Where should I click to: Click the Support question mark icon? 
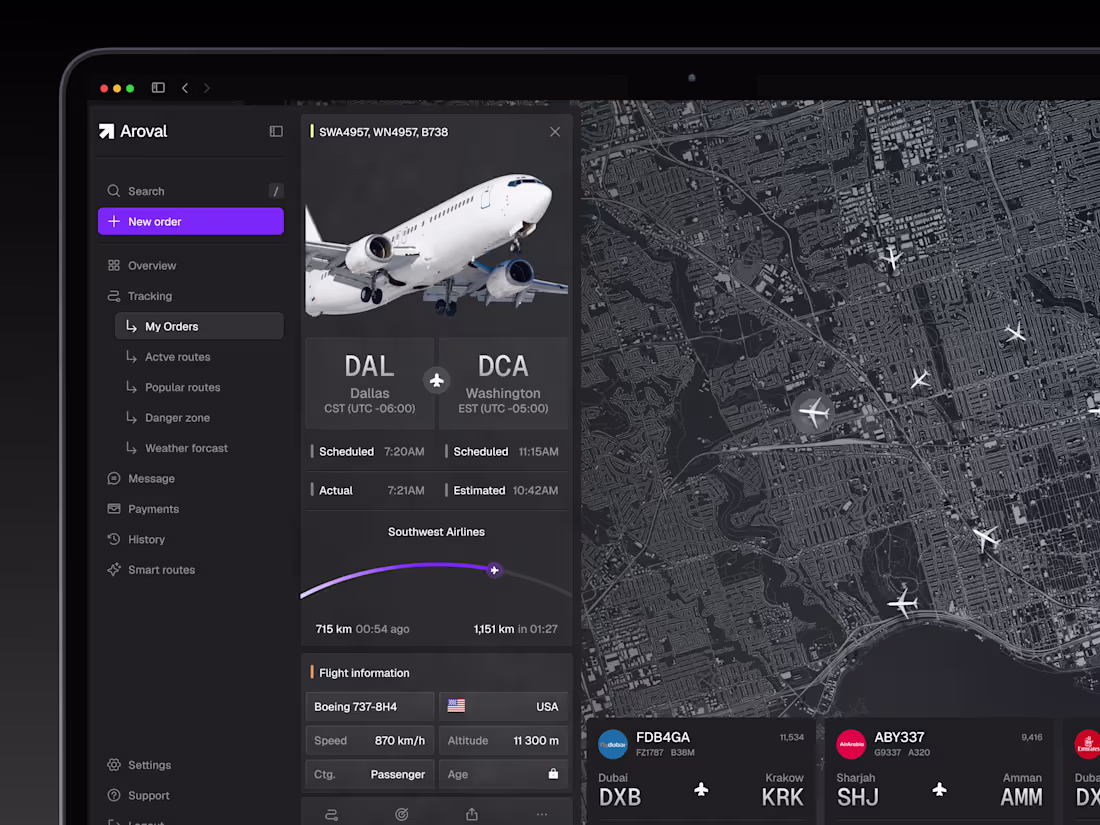coord(114,795)
